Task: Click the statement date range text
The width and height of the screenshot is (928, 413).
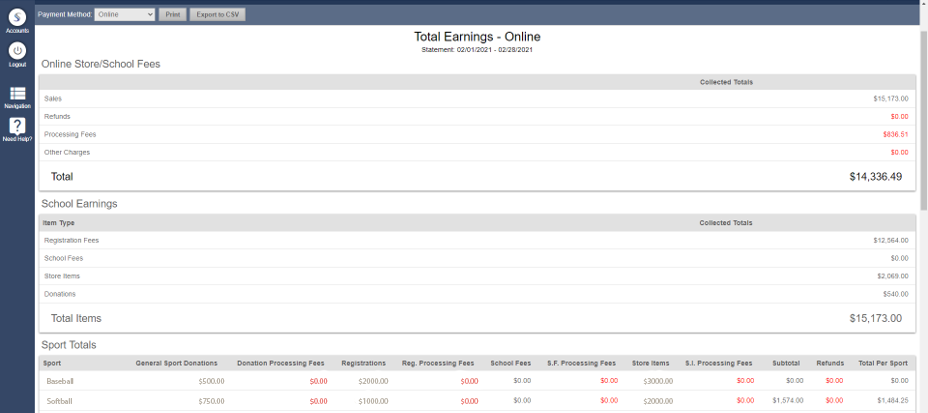Action: [477, 50]
